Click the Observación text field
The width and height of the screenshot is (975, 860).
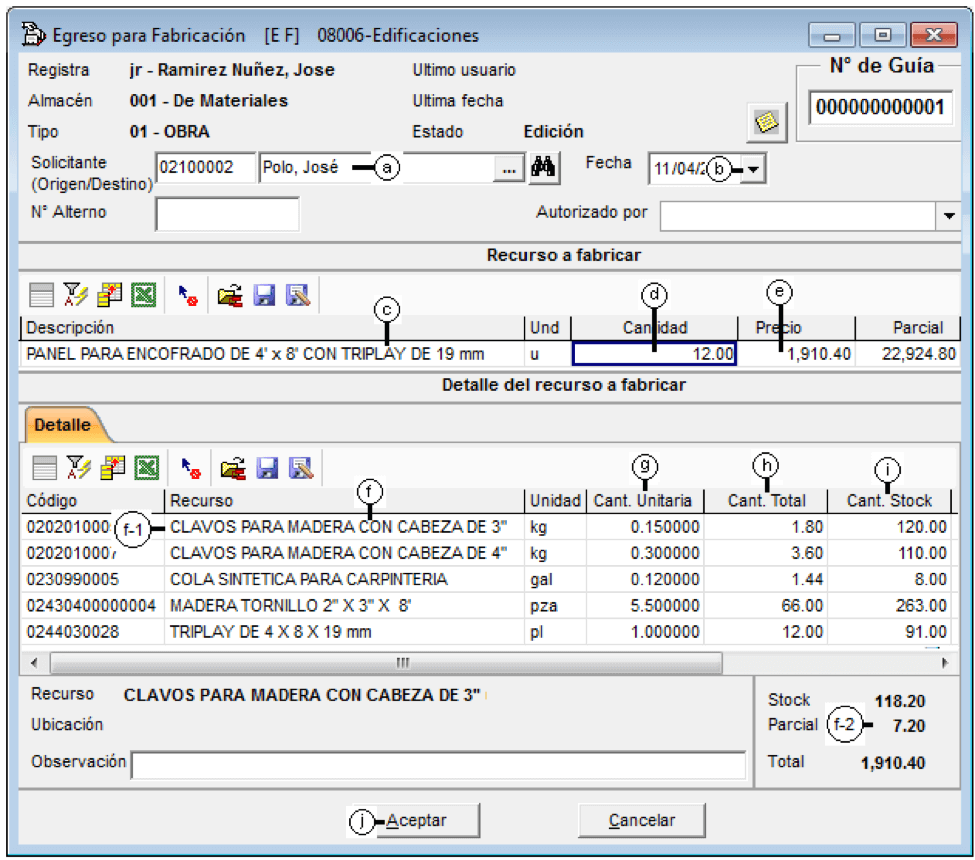[x=438, y=764]
